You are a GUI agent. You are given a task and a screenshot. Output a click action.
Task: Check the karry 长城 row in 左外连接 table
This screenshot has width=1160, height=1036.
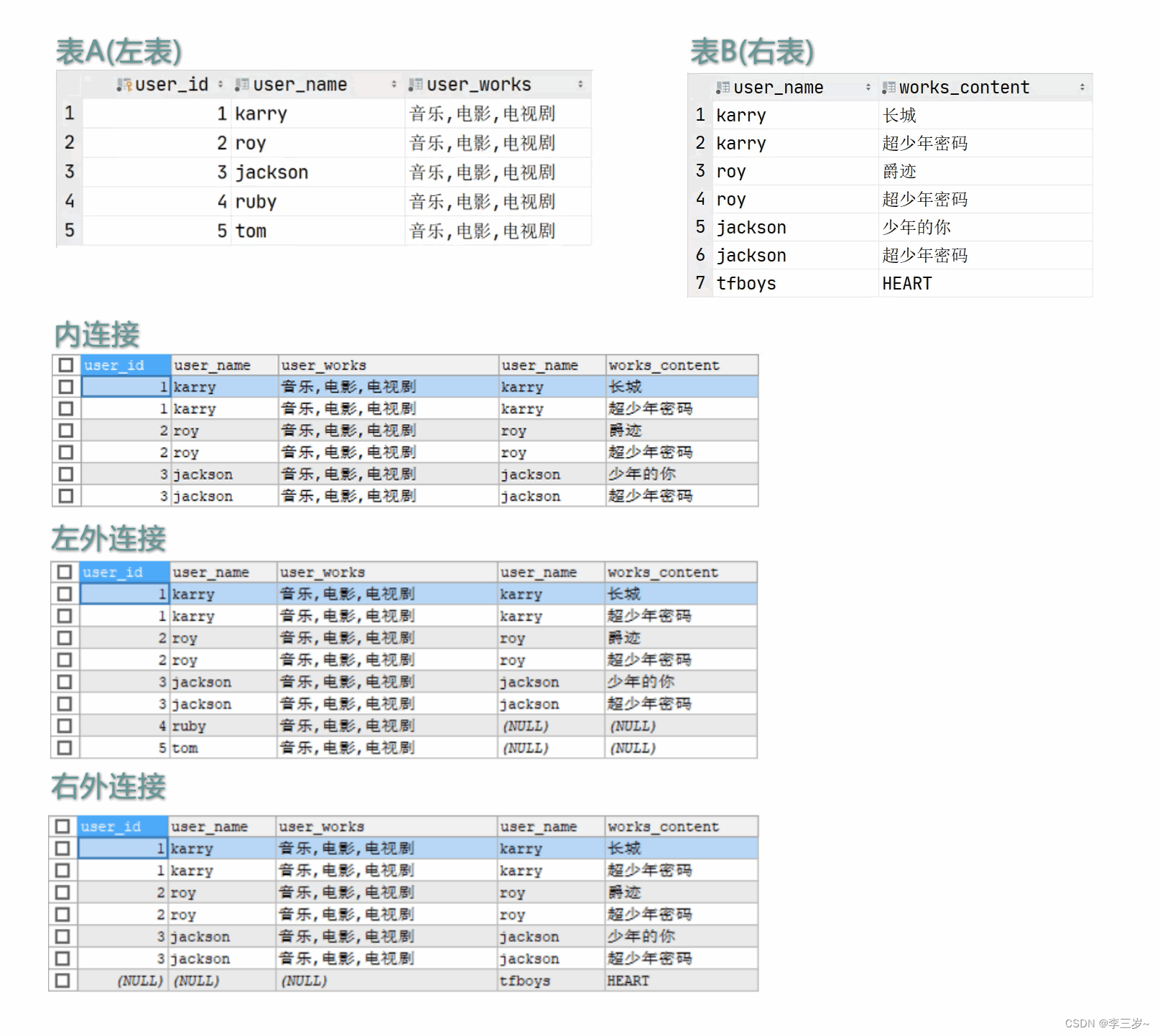click(x=65, y=594)
